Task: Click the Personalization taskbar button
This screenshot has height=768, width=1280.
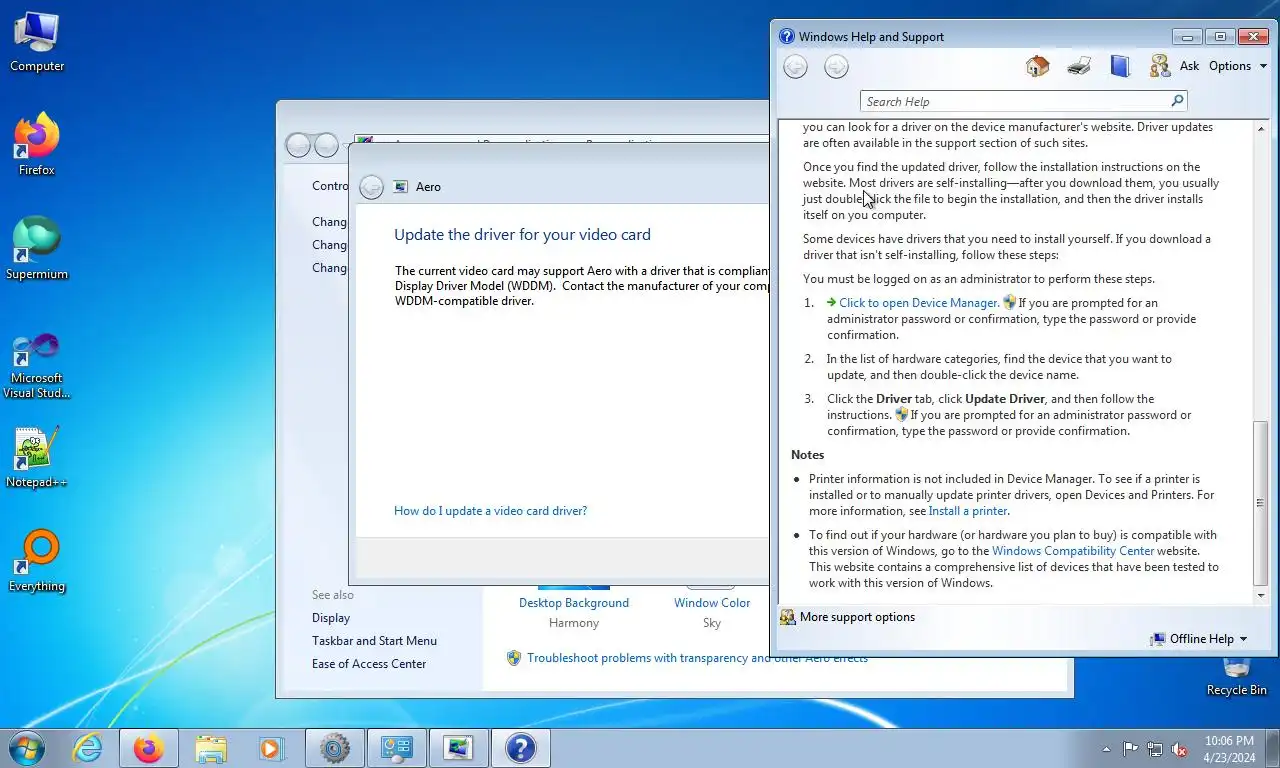Action: click(458, 748)
